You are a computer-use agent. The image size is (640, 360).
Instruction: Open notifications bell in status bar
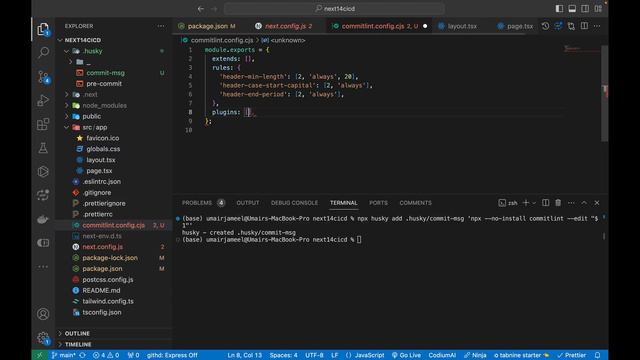[598, 355]
